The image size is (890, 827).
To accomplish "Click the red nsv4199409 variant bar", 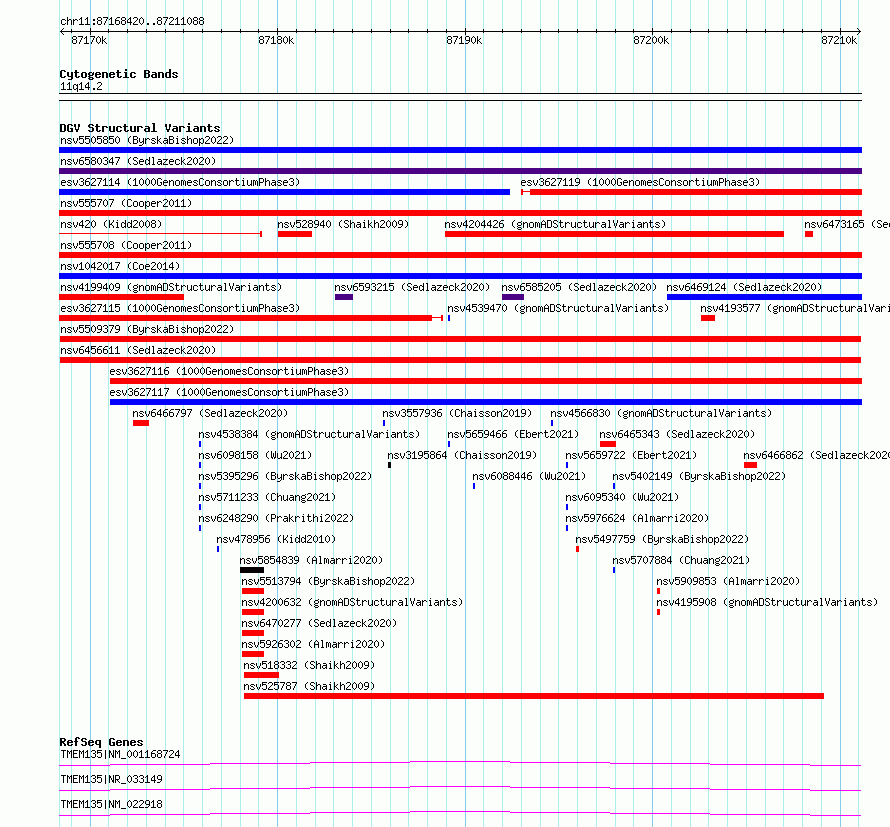I will point(121,297).
